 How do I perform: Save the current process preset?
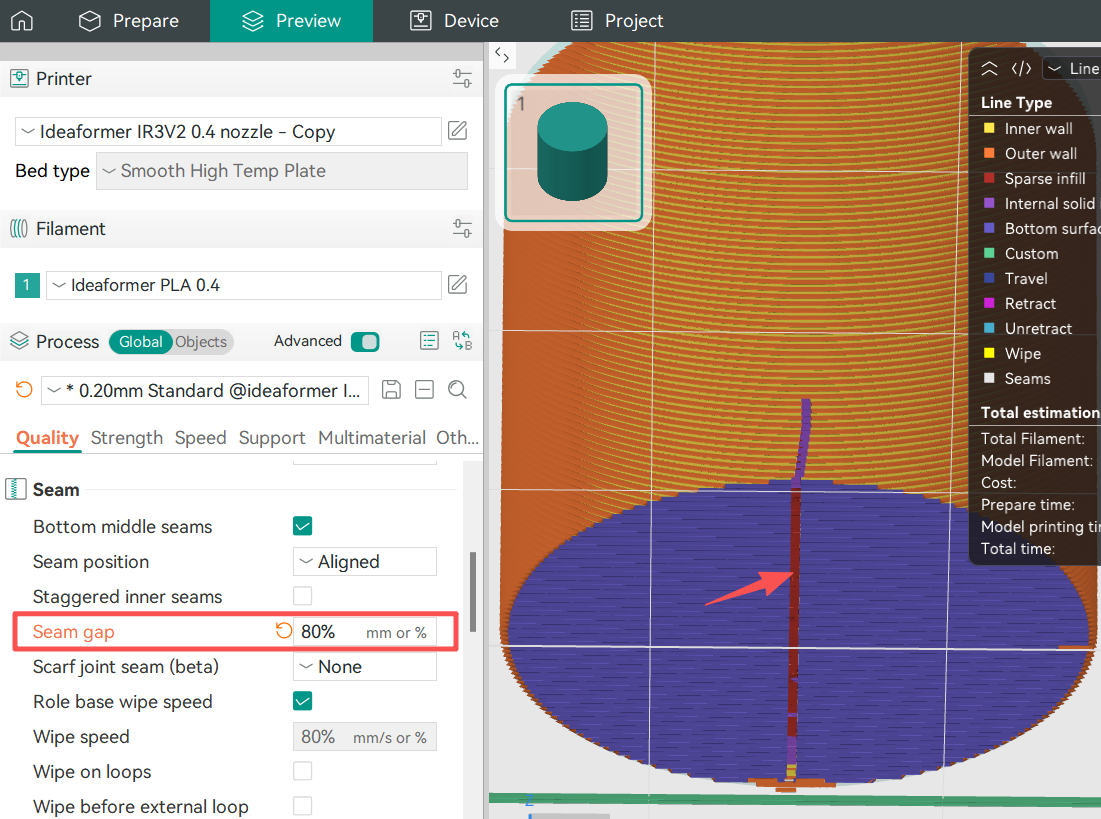click(x=391, y=390)
